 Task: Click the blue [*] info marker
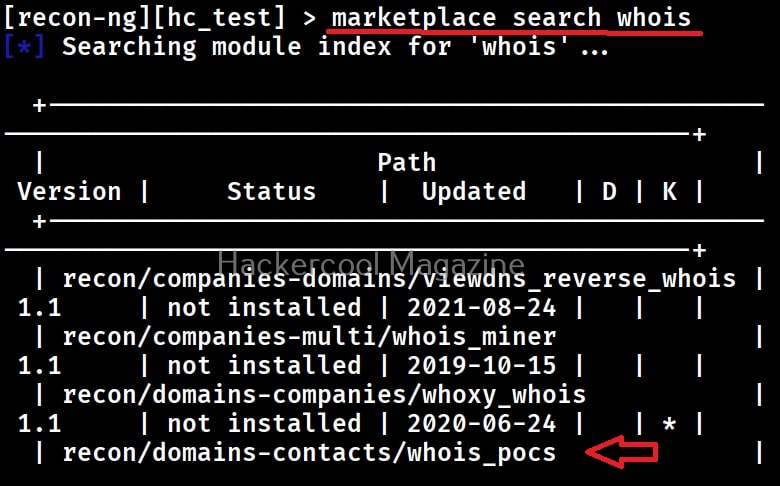click(x=24, y=47)
